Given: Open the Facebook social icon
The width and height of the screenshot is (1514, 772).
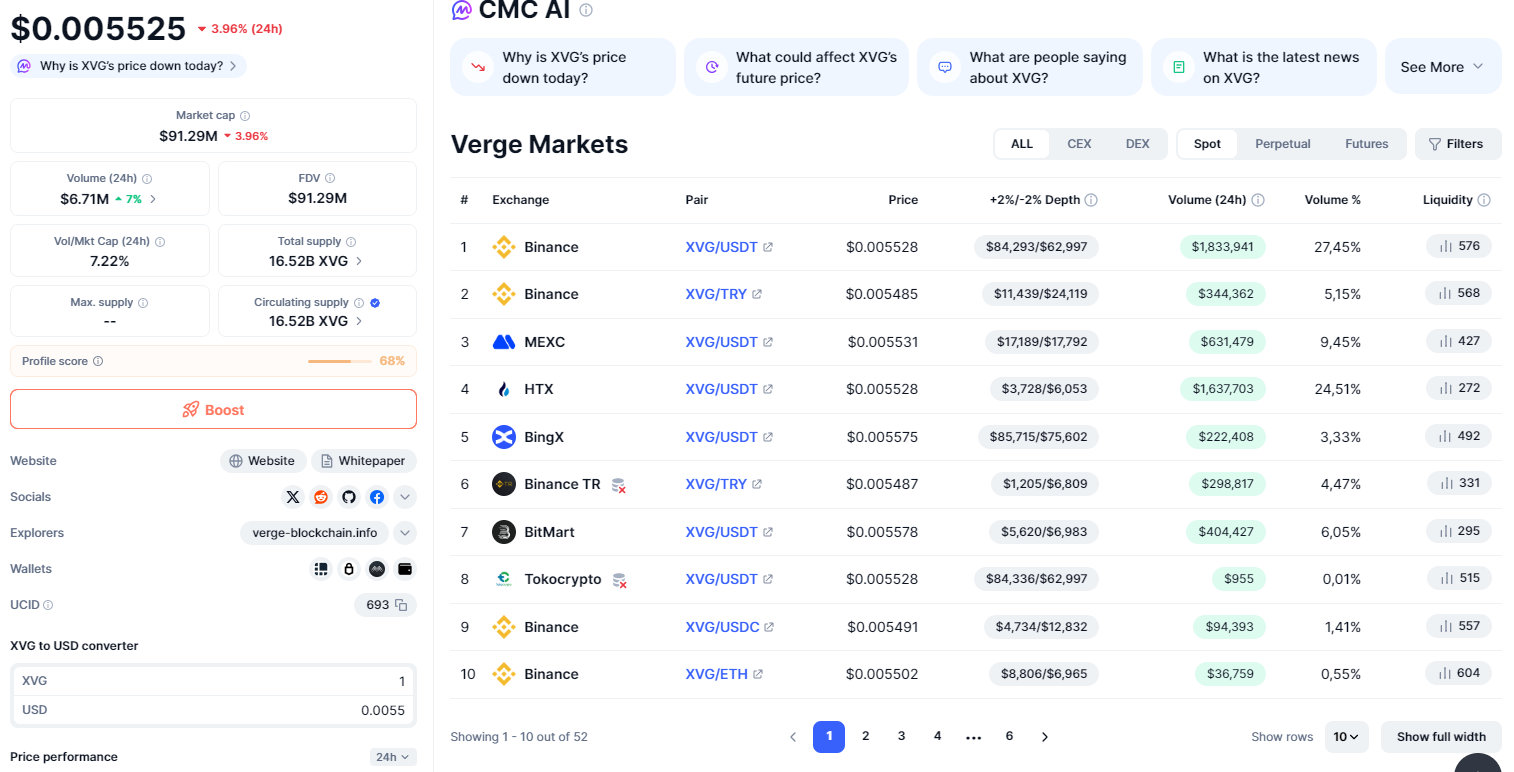Looking at the screenshot, I should pyautogui.click(x=377, y=497).
